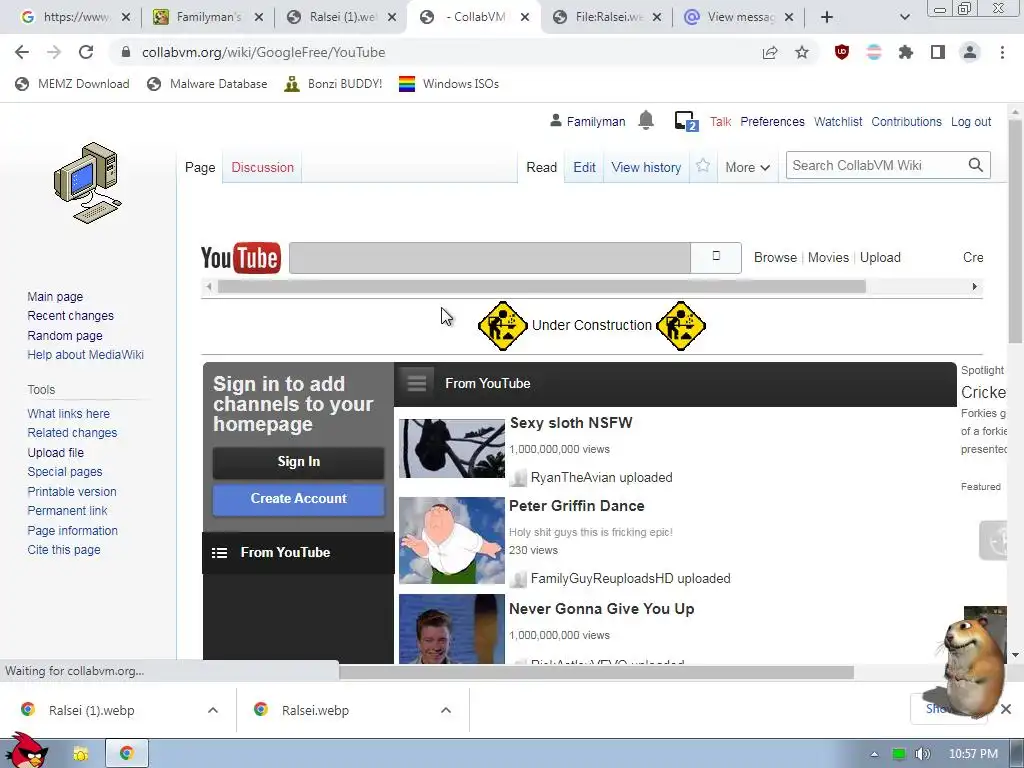The height and width of the screenshot is (768, 1024).
Task: Open a new browser tab
Action: [x=827, y=17]
